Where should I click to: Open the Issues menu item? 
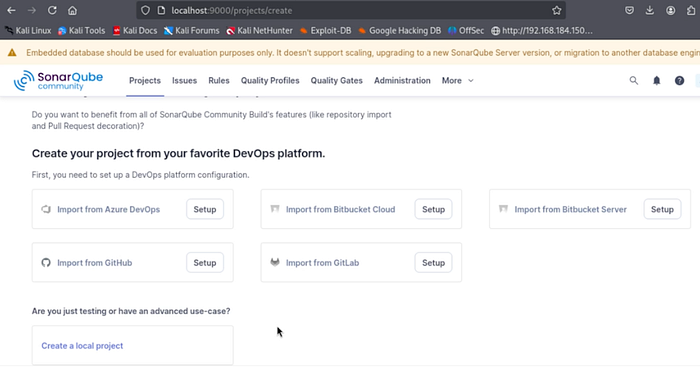pyautogui.click(x=184, y=80)
